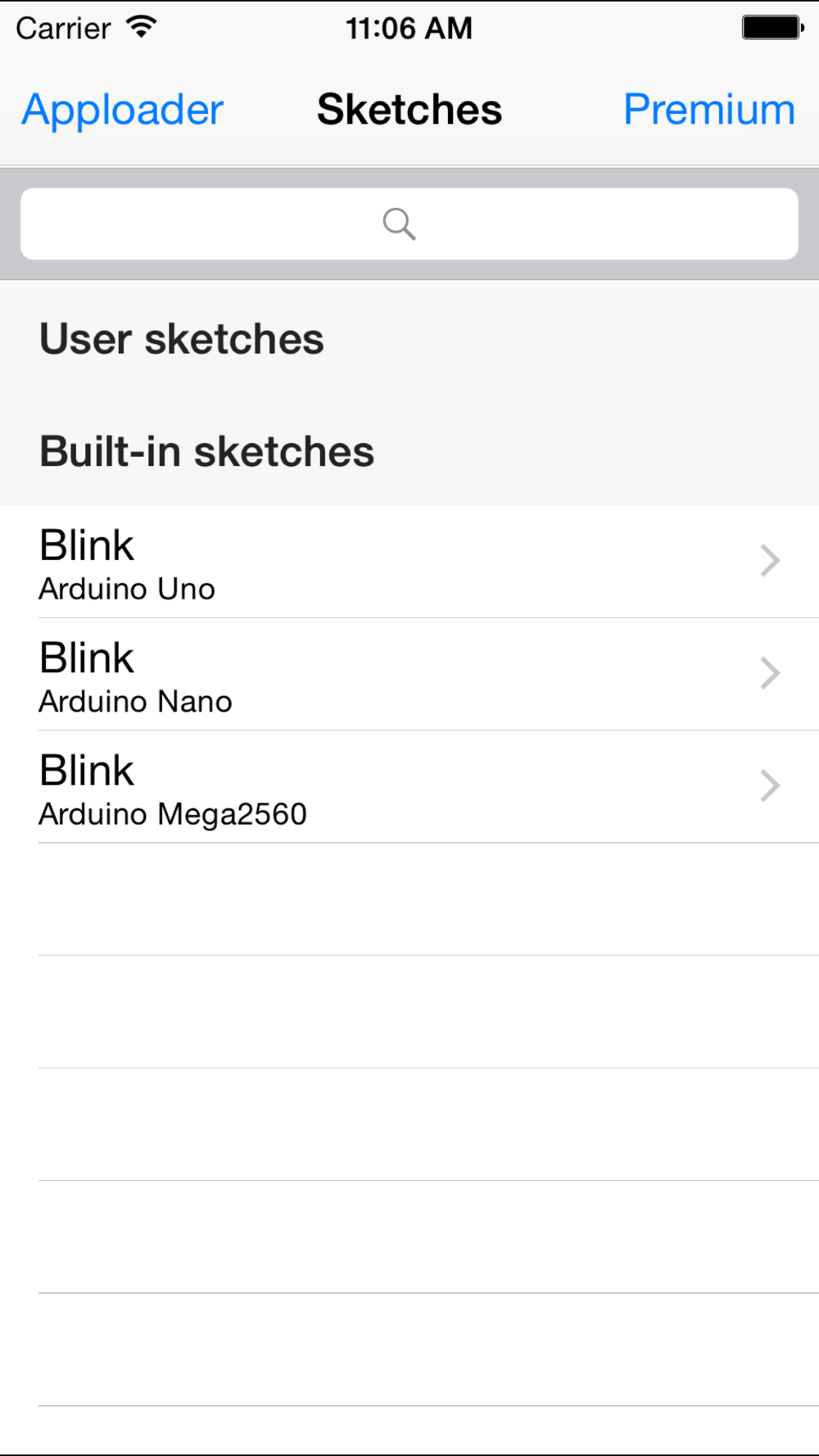Open the Premium page
This screenshot has height=1456, width=819.
point(709,109)
